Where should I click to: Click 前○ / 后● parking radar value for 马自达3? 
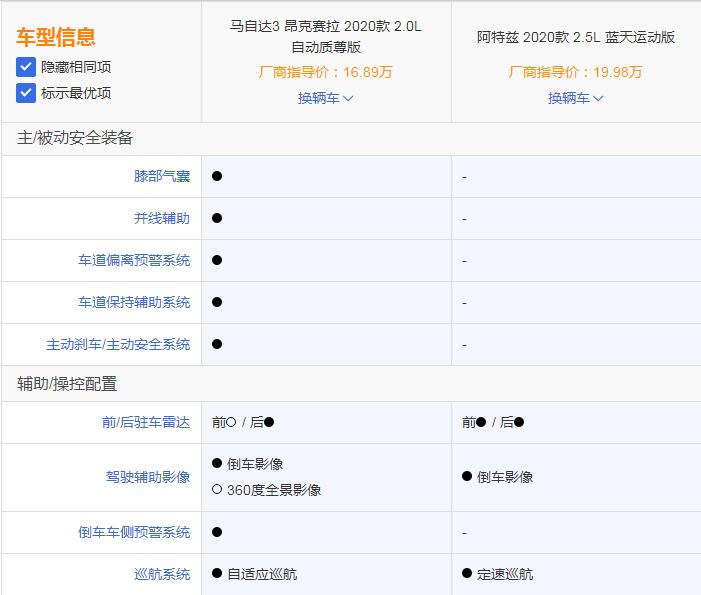[x=243, y=422]
